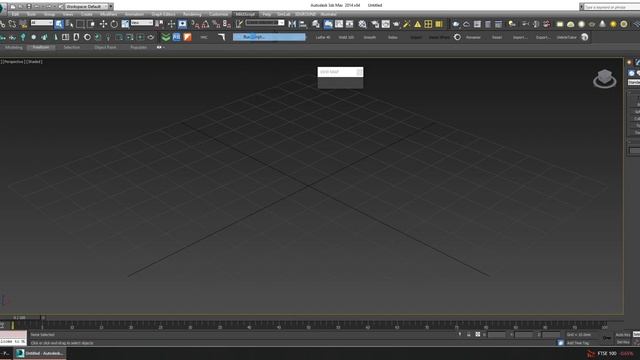This screenshot has height=360, width=640.
Task: Click the pink MAXScript listener field
Action: click(13, 335)
